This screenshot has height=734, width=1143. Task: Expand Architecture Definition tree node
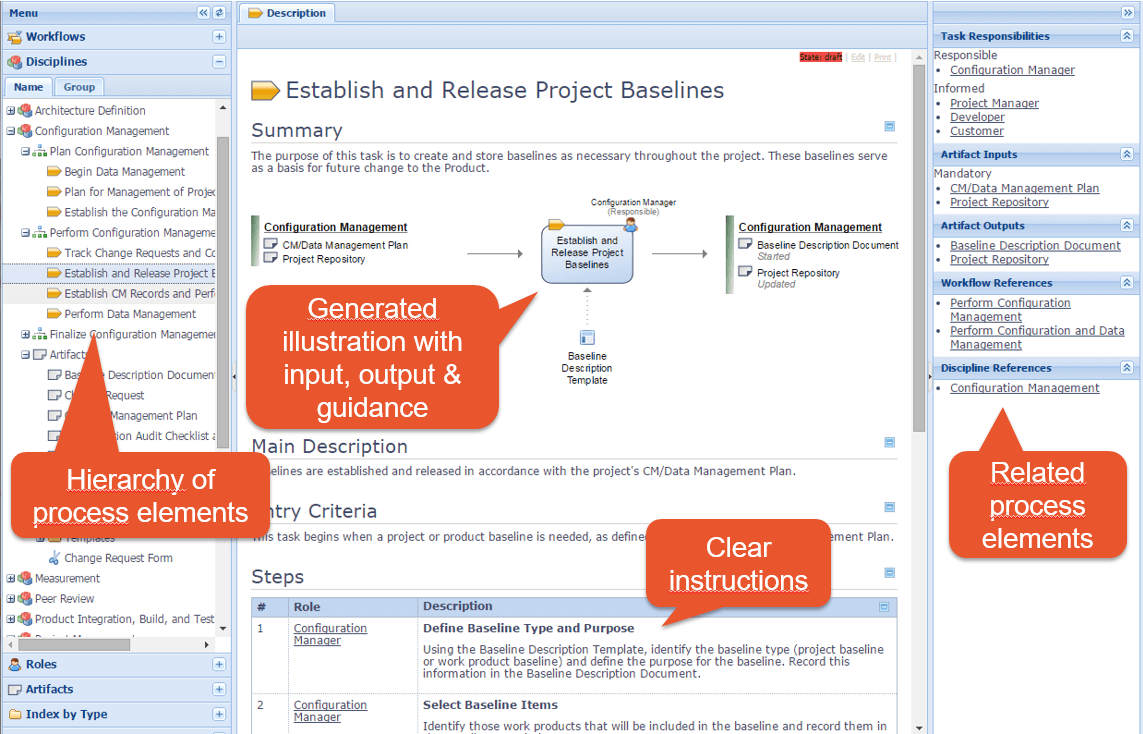click(10, 111)
